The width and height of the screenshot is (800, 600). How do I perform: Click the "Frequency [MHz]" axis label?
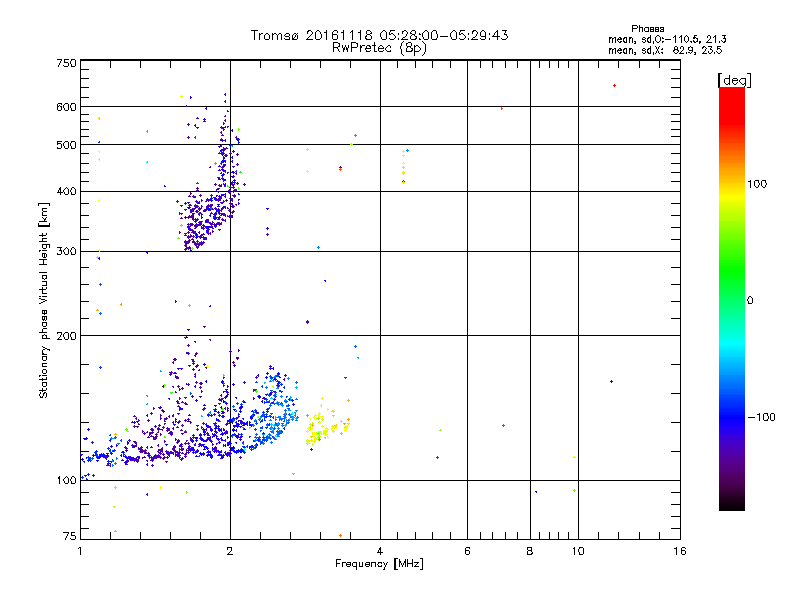[379, 564]
